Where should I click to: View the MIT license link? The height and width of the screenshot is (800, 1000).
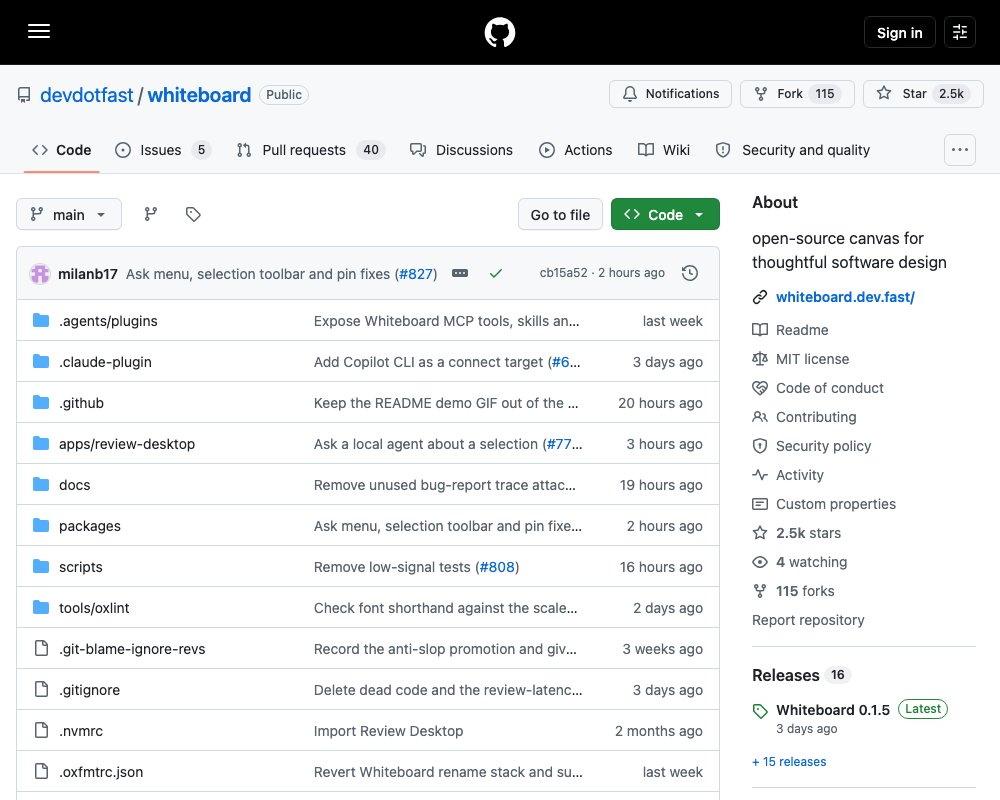coord(812,359)
